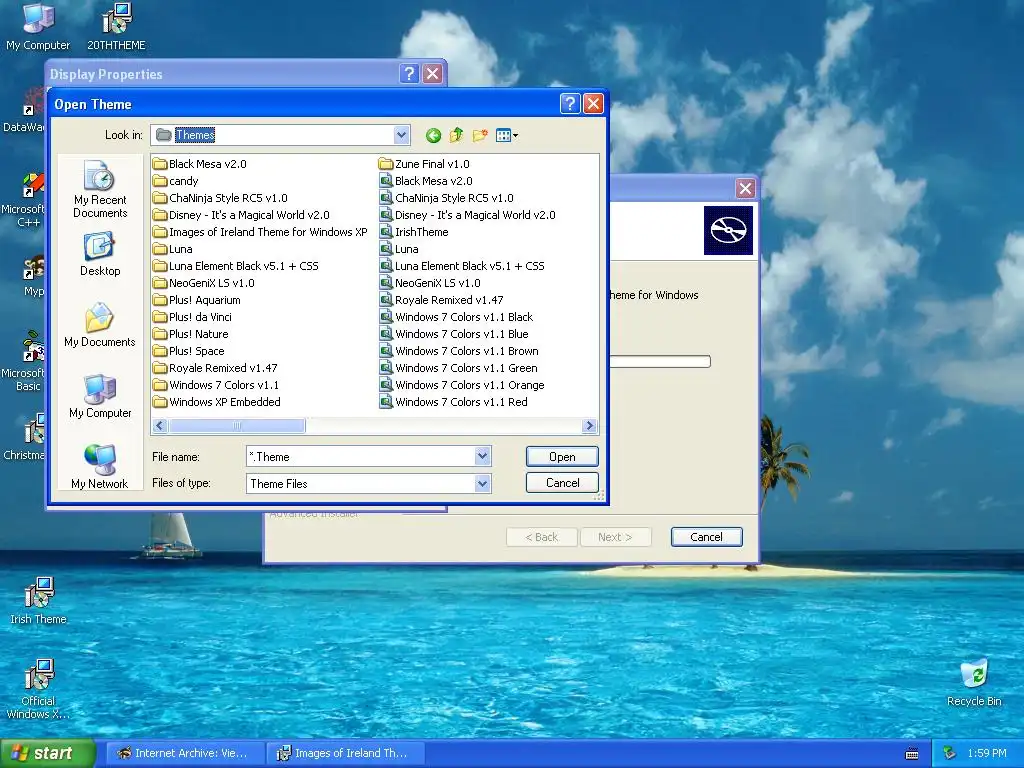Cancel the Open Theme dialog
This screenshot has width=1024, height=768.
(562, 483)
